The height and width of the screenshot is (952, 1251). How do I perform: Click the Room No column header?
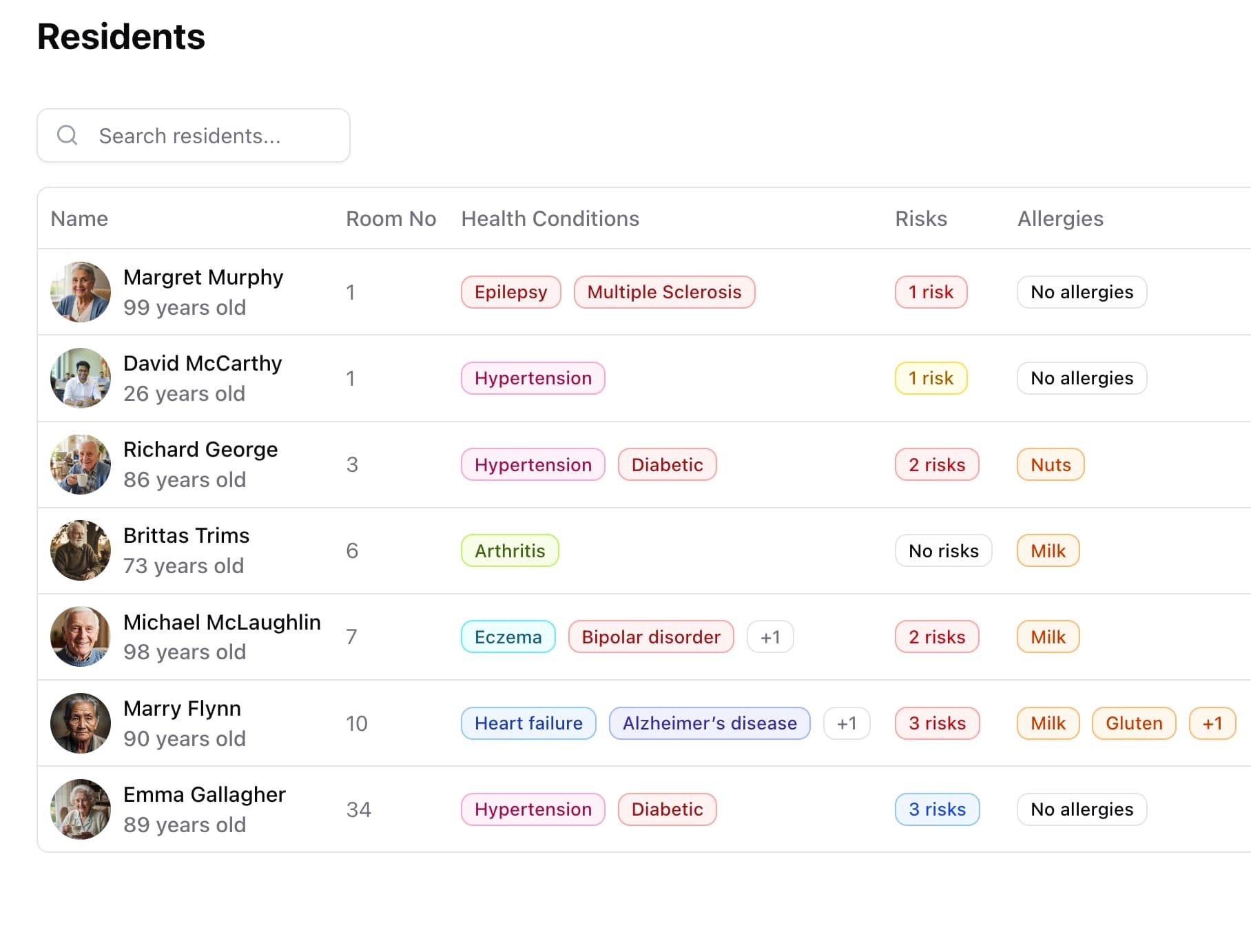391,218
